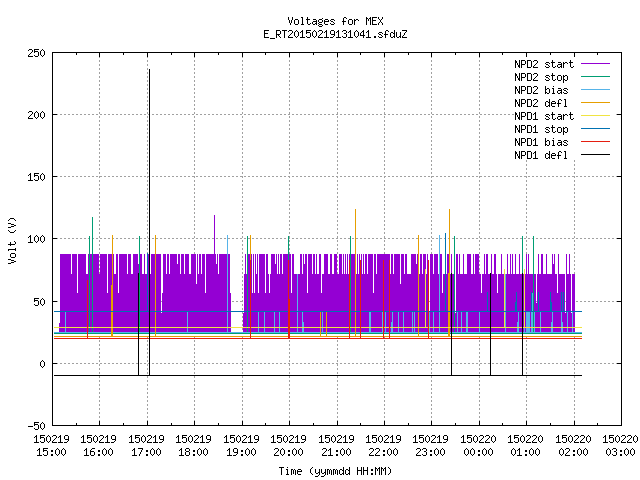Click the 150220 03:00 time tick label
The height and width of the screenshot is (480, 640).
620,446
